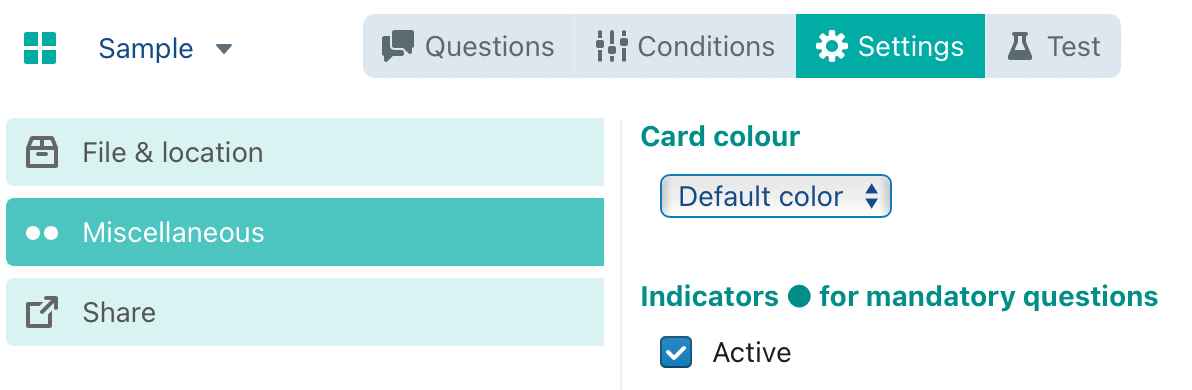The image size is (1192, 390).
Task: Select the Miscellaneous settings section
Action: point(305,232)
